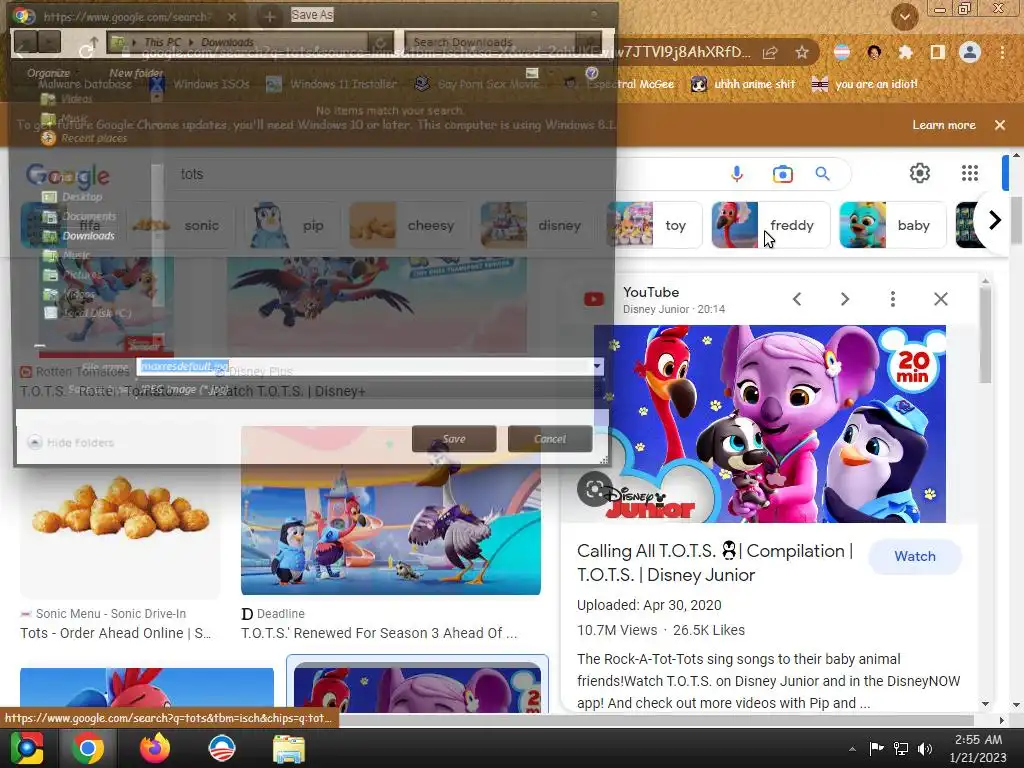Open Chrome side panel icon
Viewport: 1024px width, 768px height.
[x=937, y=52]
